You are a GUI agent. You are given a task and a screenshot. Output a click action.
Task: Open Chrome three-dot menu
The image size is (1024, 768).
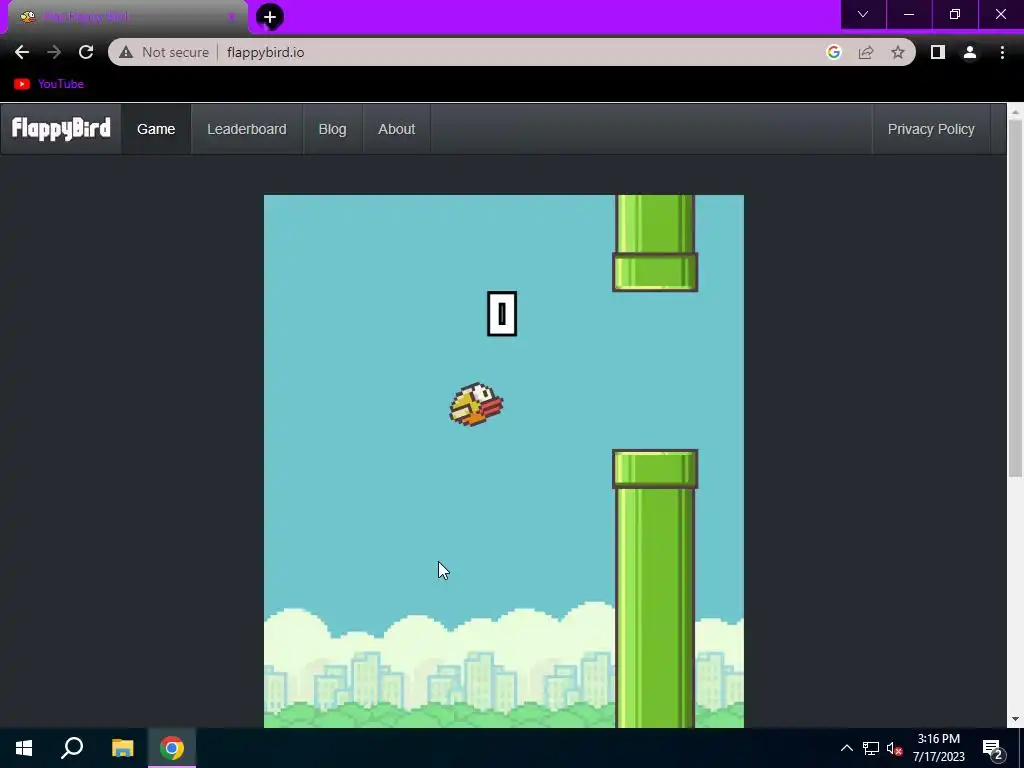(x=1002, y=52)
